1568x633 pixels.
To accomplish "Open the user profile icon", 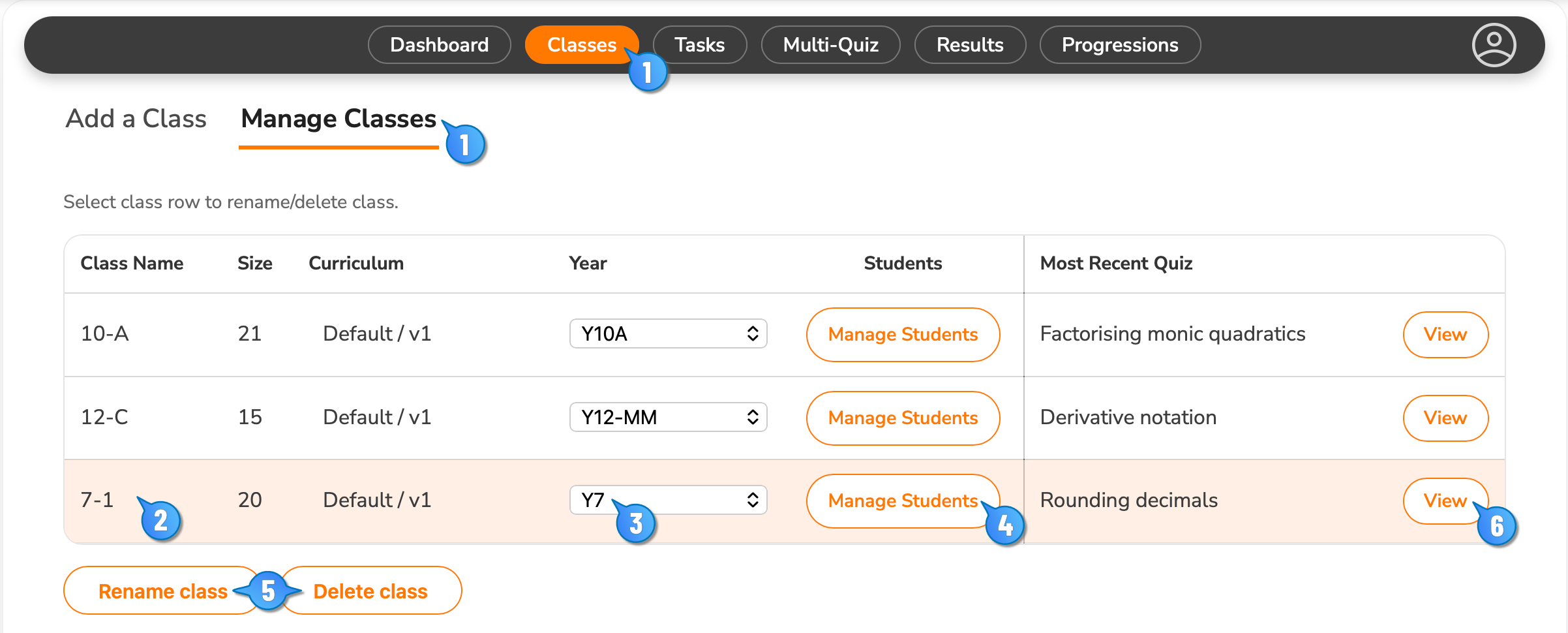I will [1494, 45].
